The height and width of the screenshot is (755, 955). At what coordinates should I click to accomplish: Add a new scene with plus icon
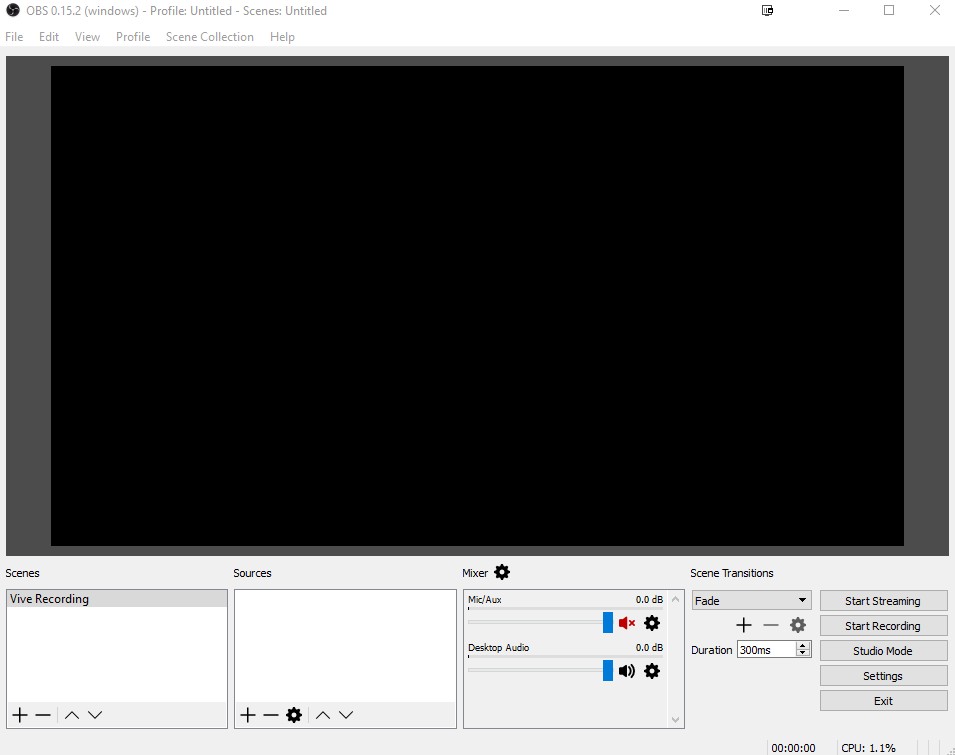pyautogui.click(x=20, y=715)
